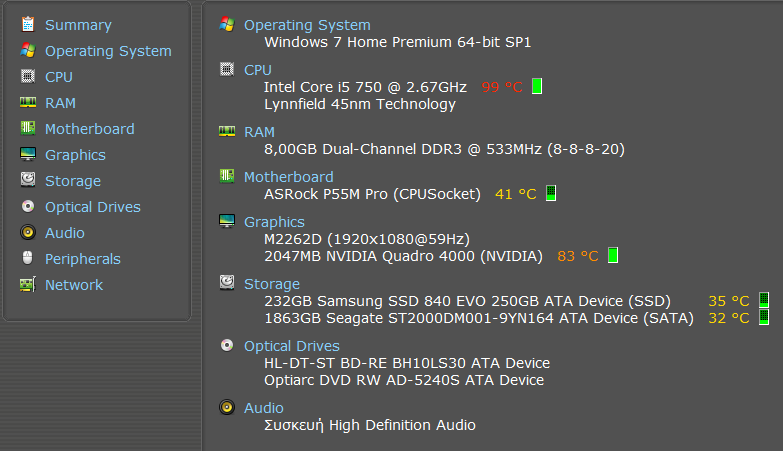
Task: Click the Storage heading in main panel
Action: click(272, 284)
